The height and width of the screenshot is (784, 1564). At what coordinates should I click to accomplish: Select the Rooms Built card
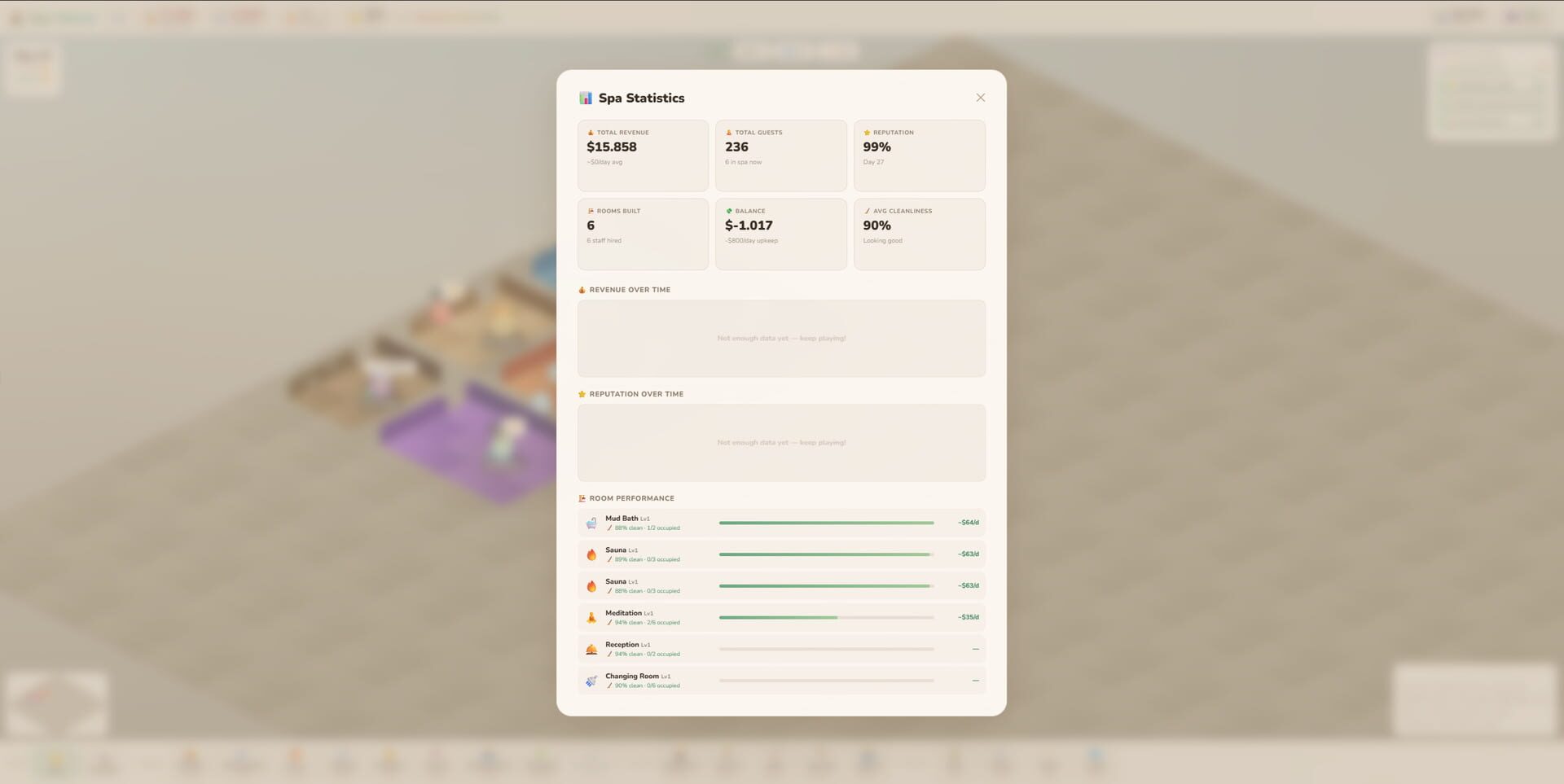pyautogui.click(x=643, y=234)
